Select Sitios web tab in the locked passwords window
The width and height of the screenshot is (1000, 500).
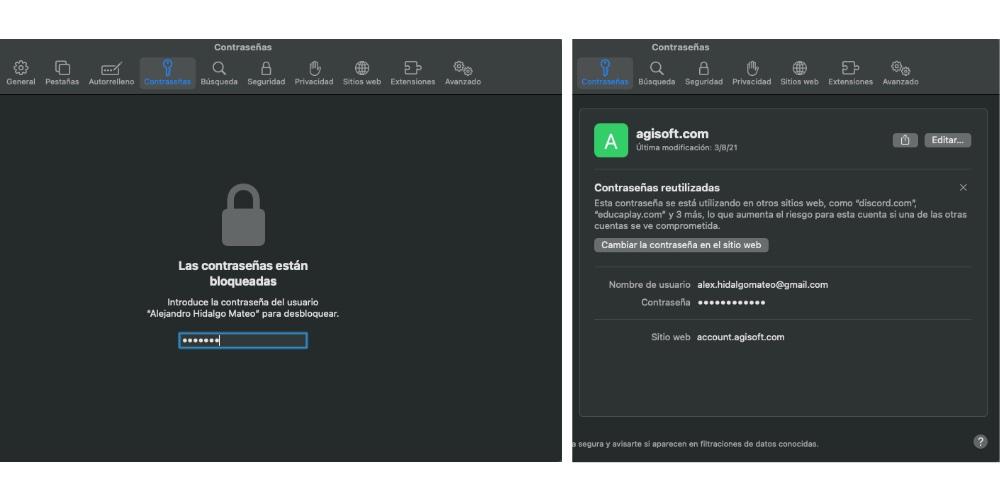tap(361, 72)
